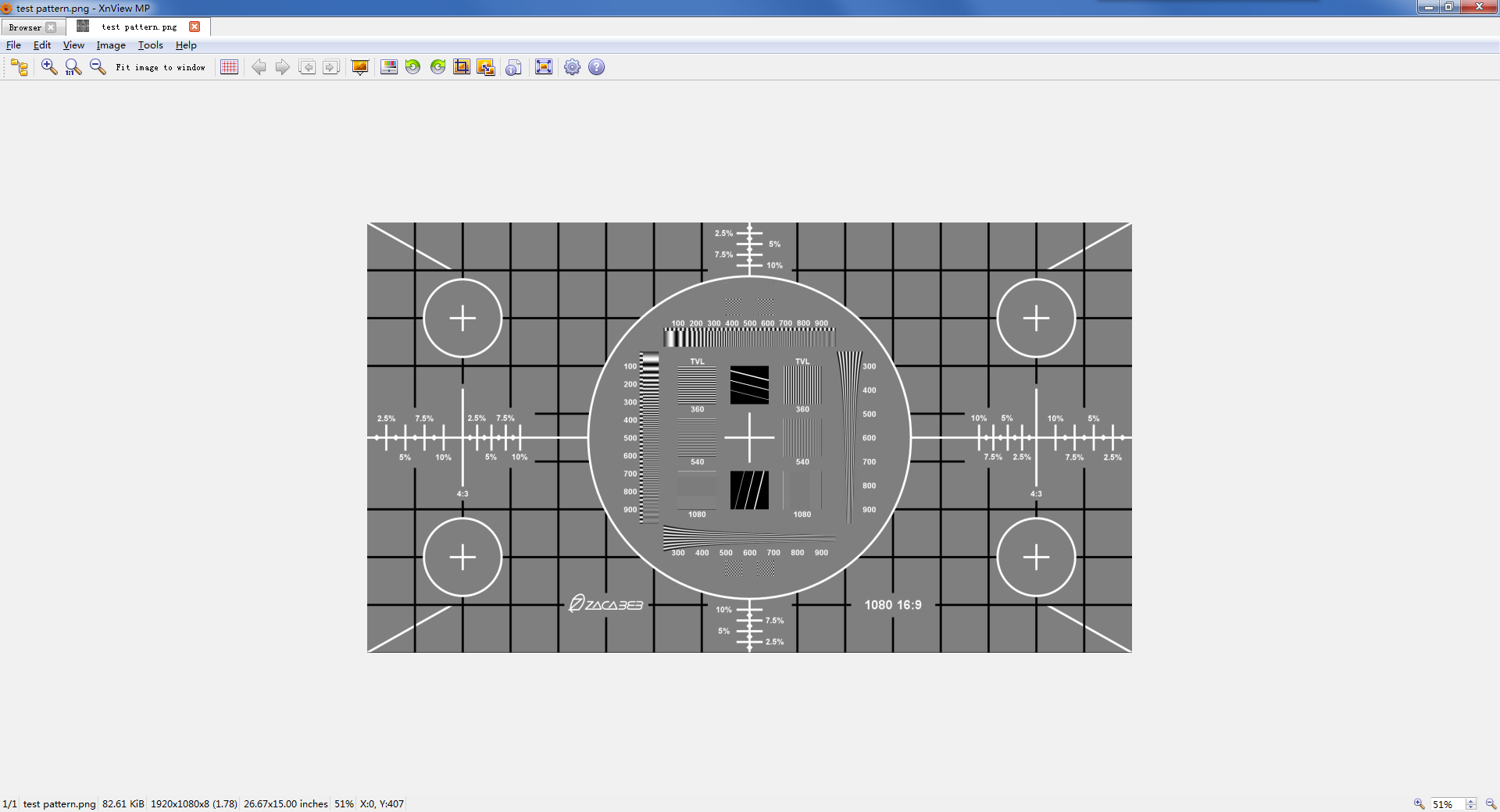Open the Resize image tool
1500x812 pixels.
click(486, 67)
